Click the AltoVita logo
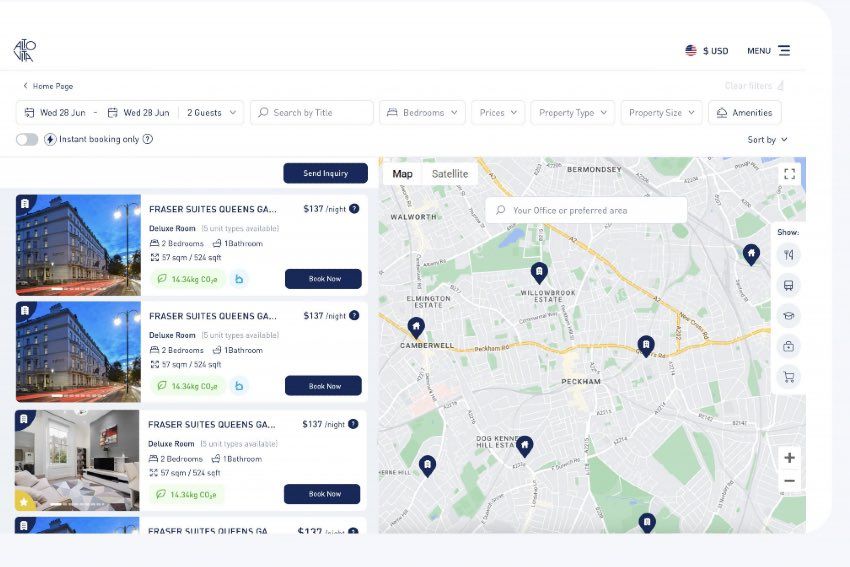 (24, 50)
